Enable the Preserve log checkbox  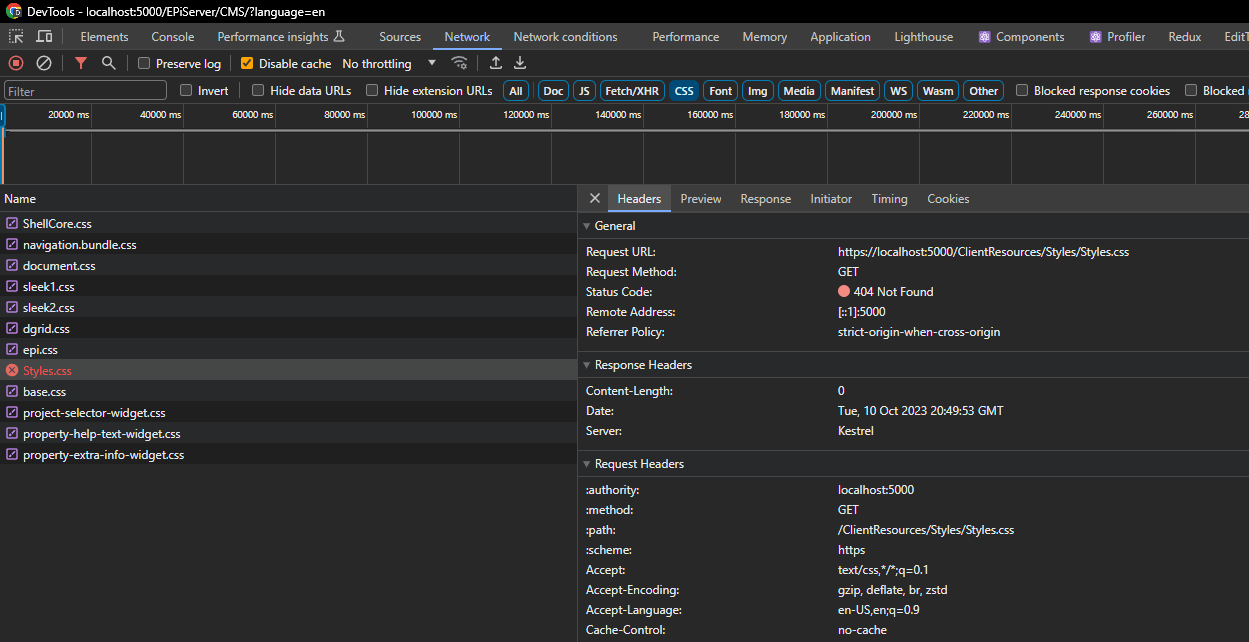coord(144,64)
